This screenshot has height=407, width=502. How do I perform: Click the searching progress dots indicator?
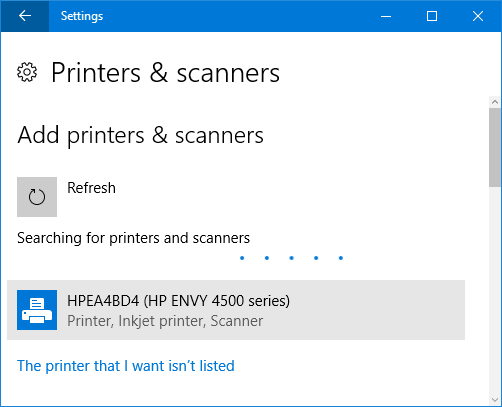tap(291, 258)
